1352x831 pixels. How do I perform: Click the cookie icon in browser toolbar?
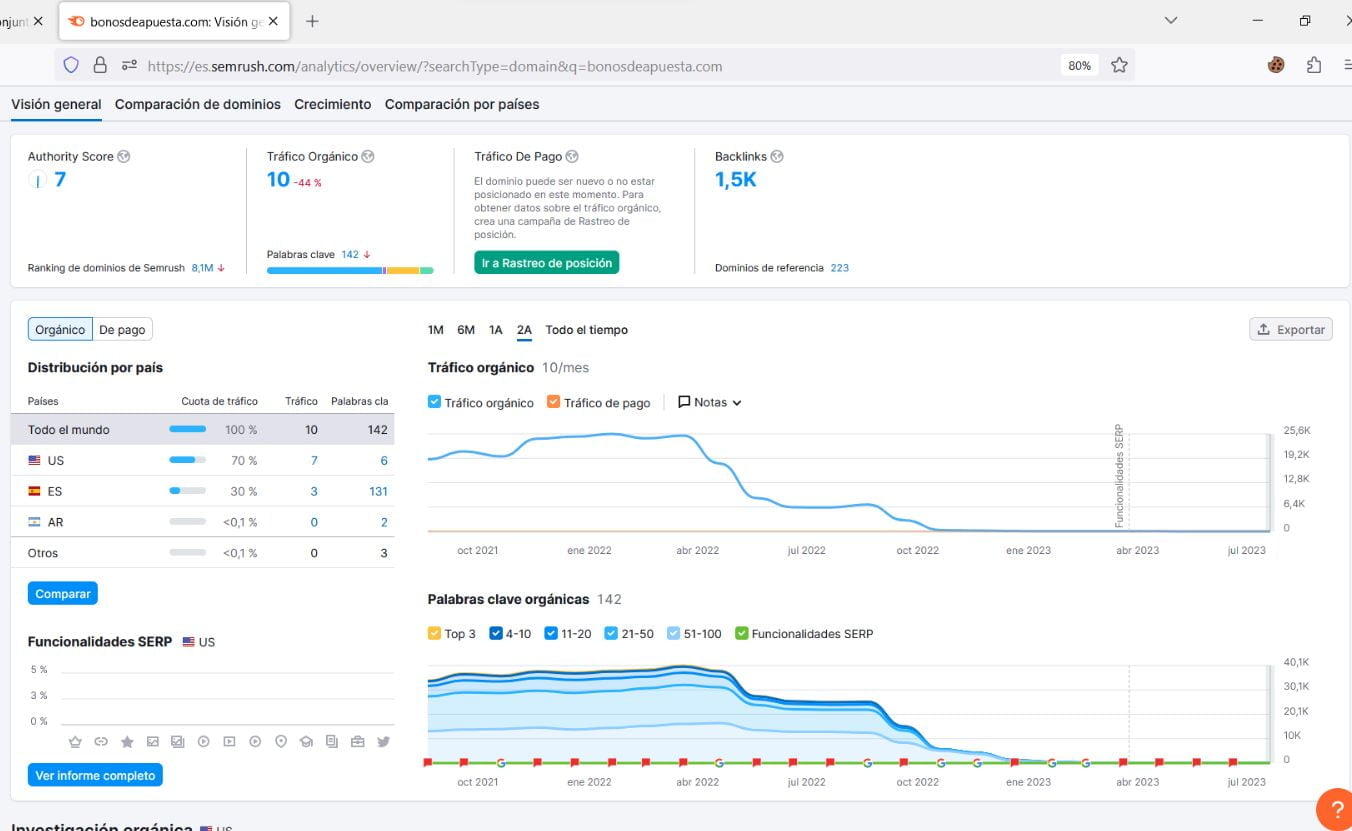pos(1276,65)
